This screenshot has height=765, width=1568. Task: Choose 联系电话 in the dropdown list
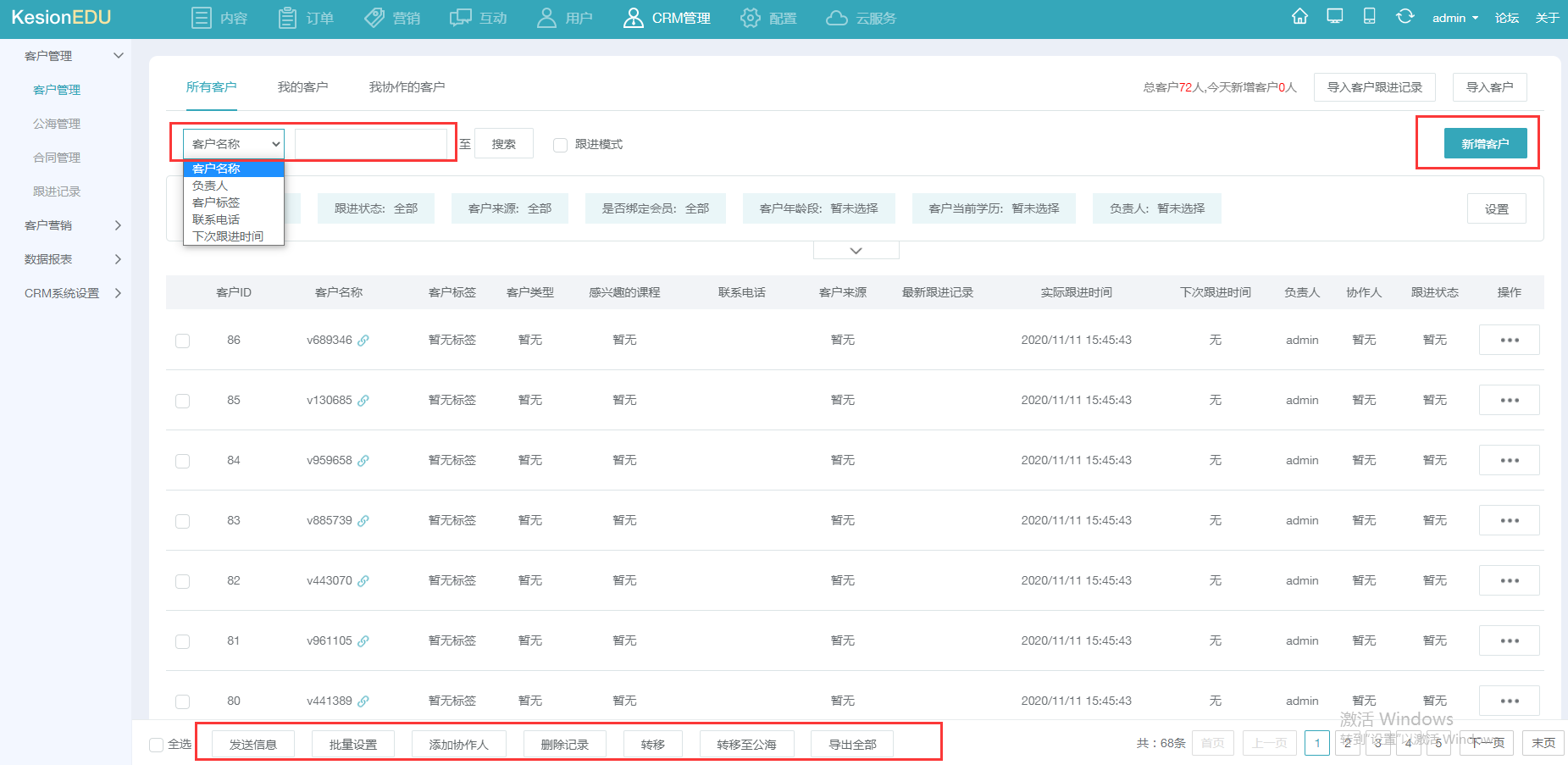point(234,219)
